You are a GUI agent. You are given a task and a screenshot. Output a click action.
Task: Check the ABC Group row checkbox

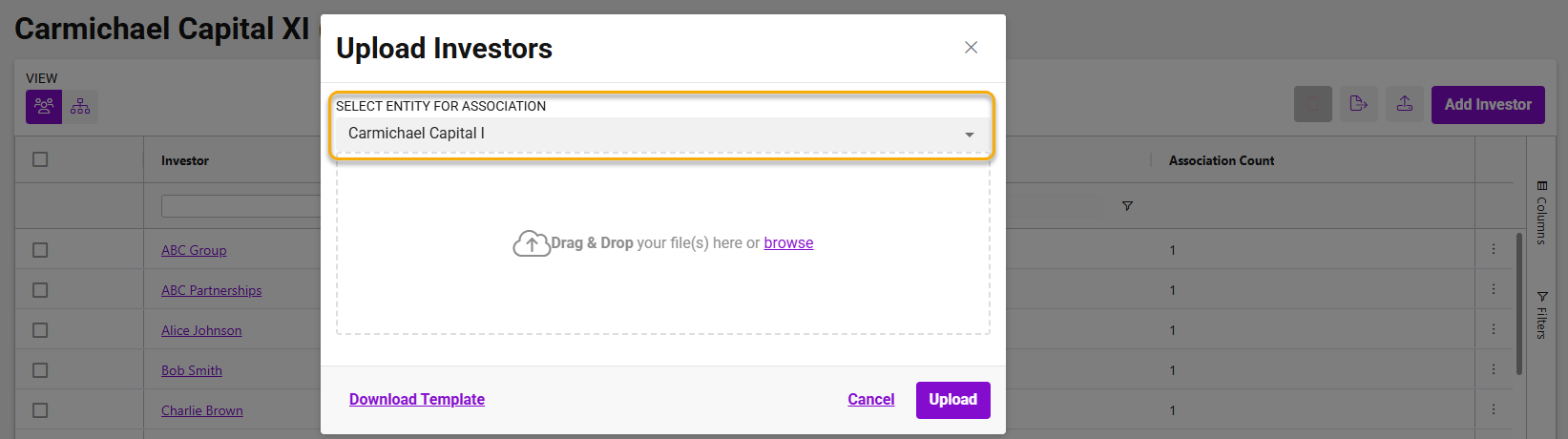tap(40, 250)
